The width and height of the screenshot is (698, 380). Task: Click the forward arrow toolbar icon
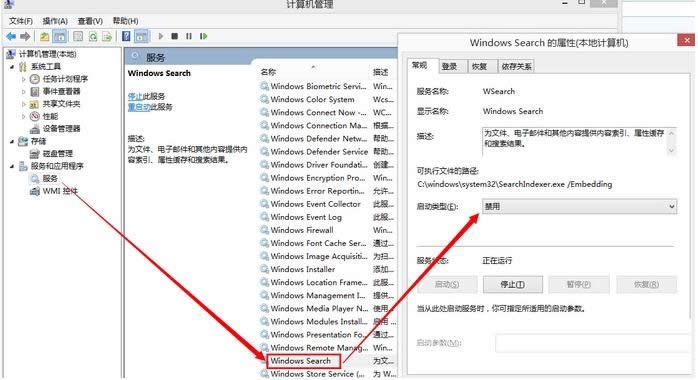coord(25,36)
